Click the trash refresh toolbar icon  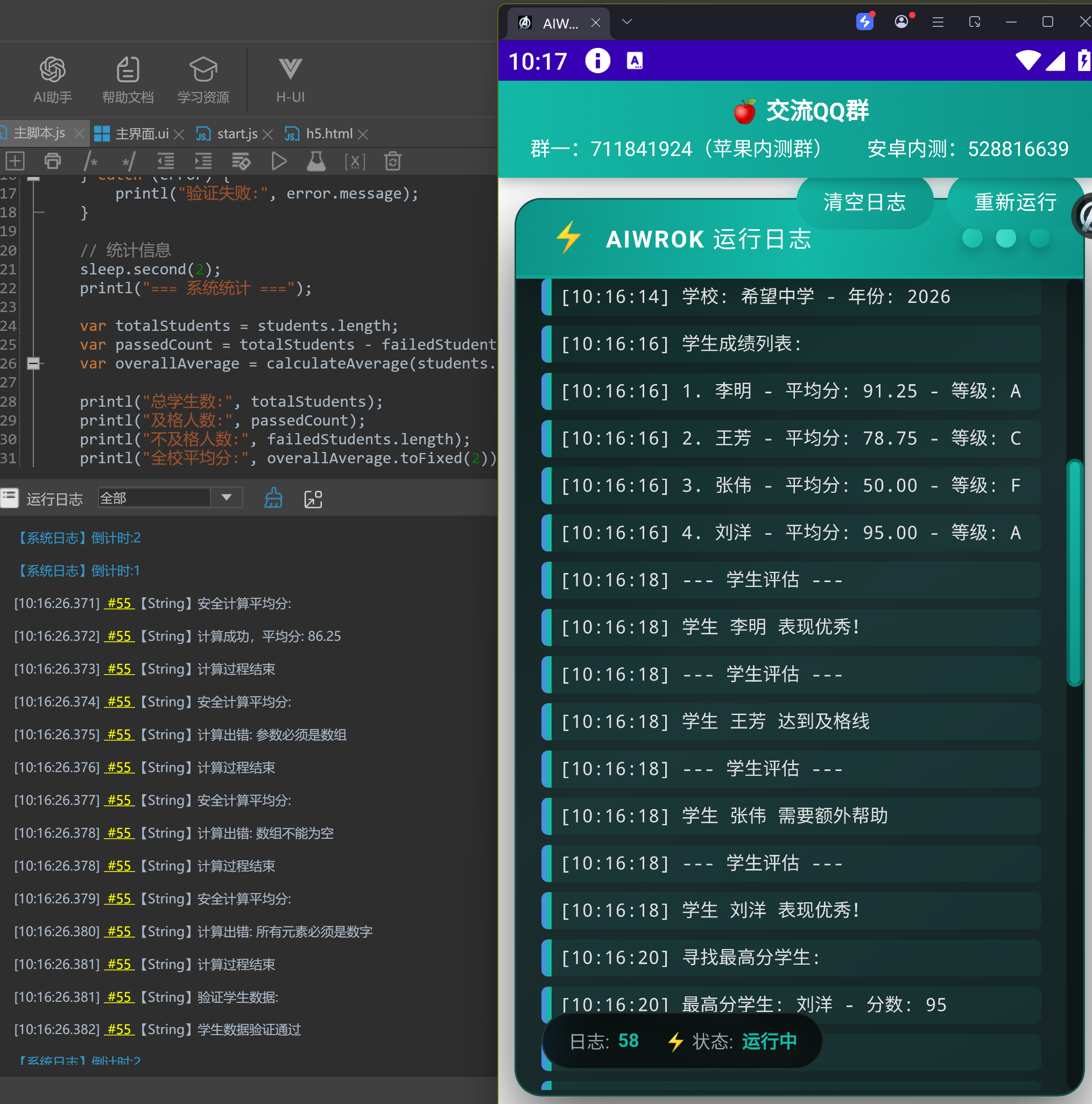click(393, 161)
